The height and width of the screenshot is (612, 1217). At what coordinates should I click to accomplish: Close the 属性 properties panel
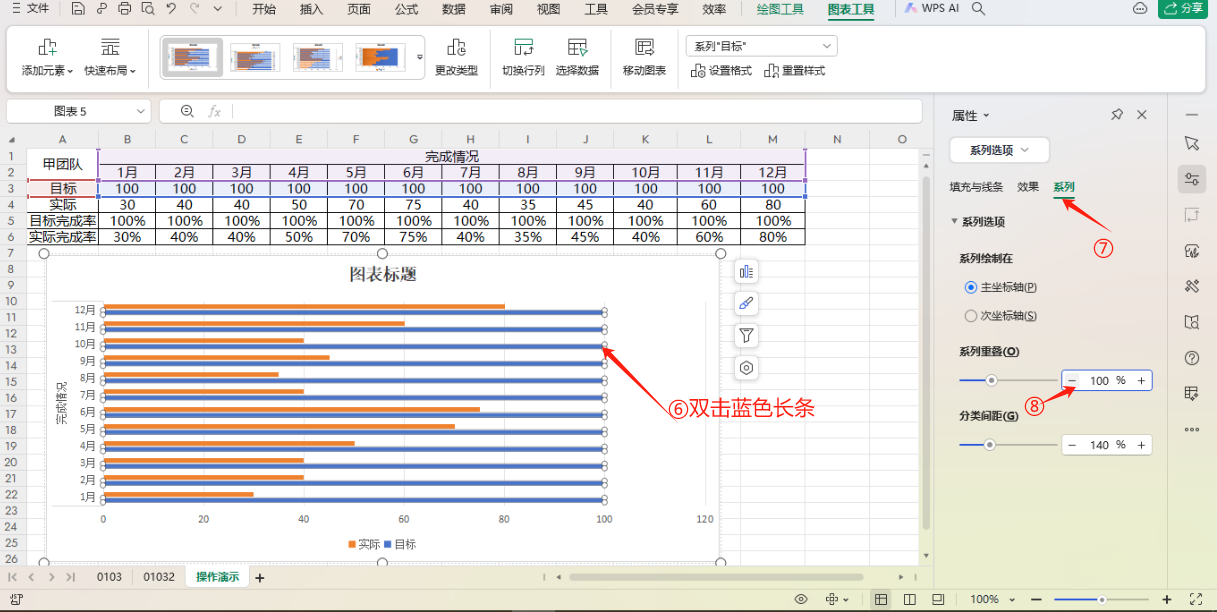1142,115
